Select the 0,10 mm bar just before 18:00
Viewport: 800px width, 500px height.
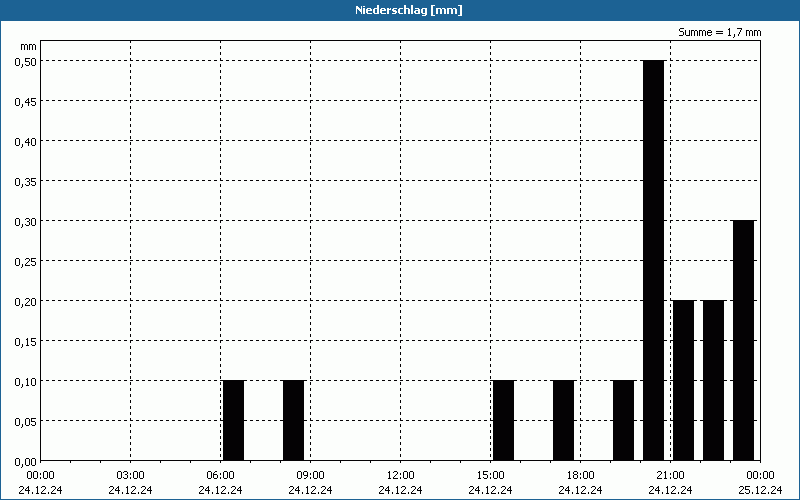[x=564, y=421]
